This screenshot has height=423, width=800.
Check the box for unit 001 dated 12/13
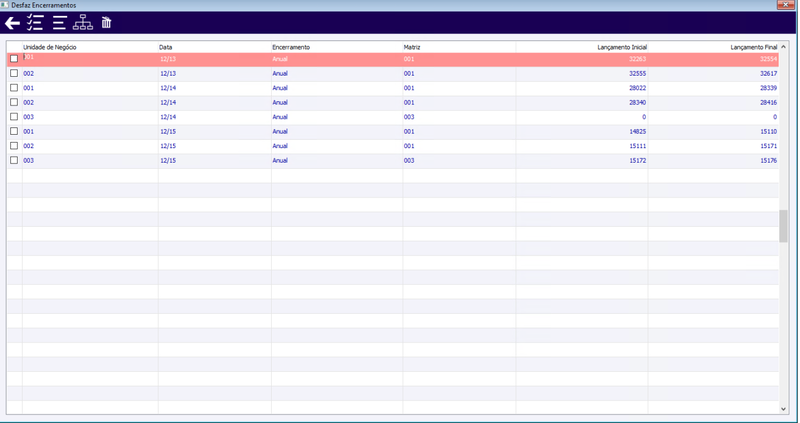tap(14, 59)
